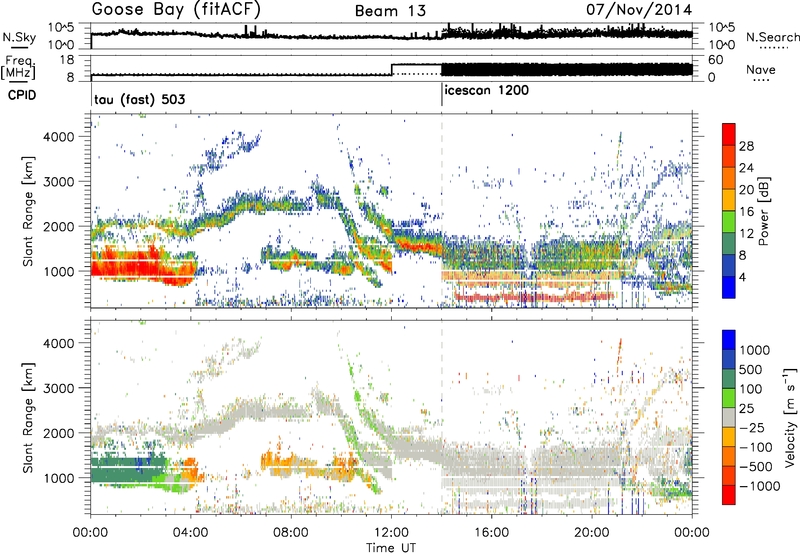Click the 'Time UT' axis label
The image size is (800, 554).
(391, 547)
